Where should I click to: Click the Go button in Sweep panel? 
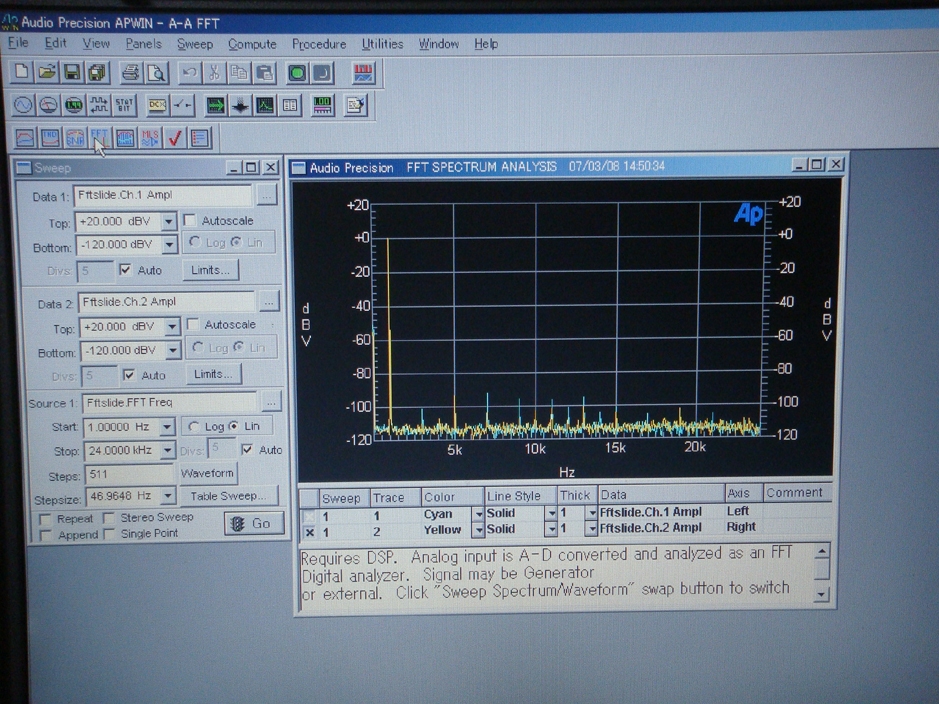point(254,524)
